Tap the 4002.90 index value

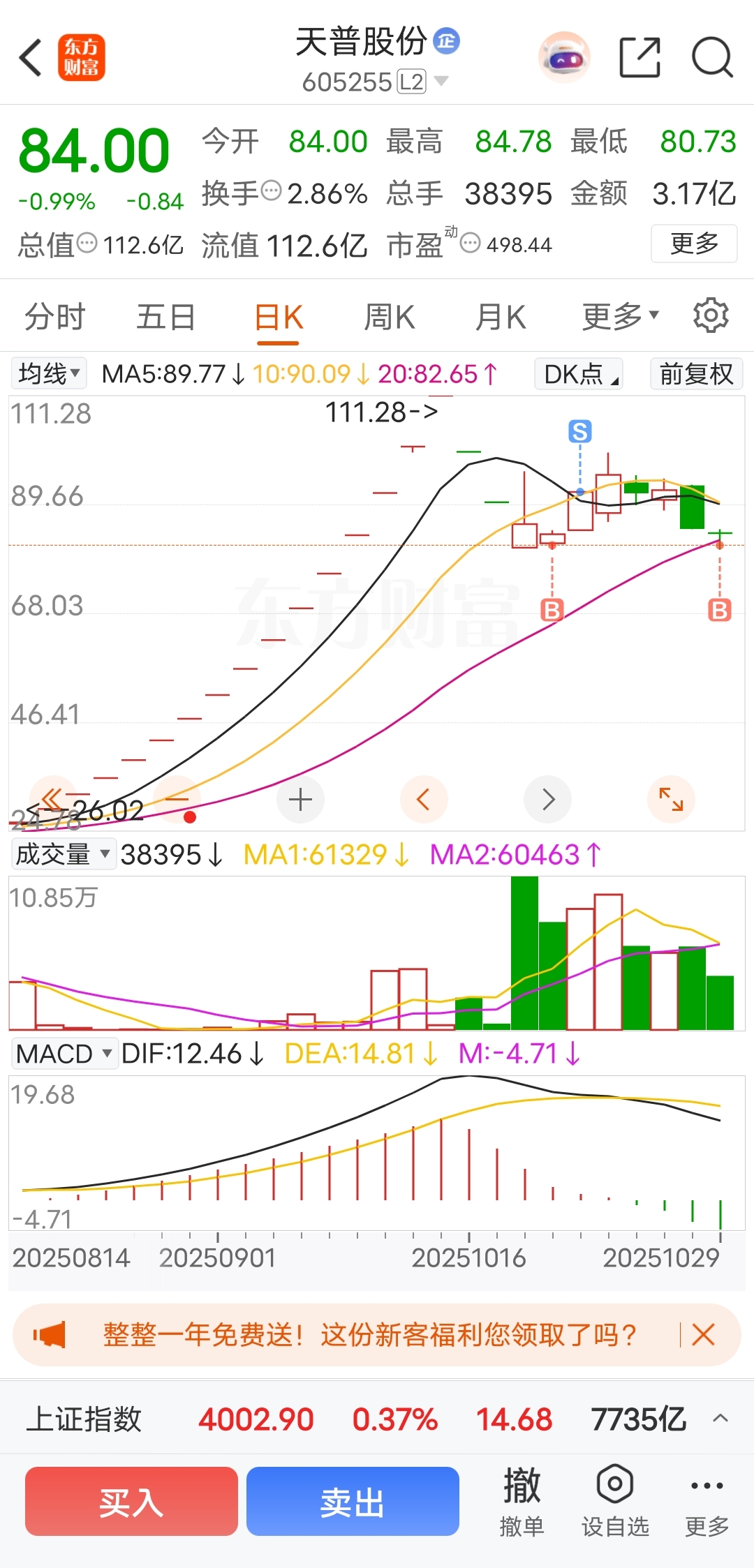[256, 1419]
